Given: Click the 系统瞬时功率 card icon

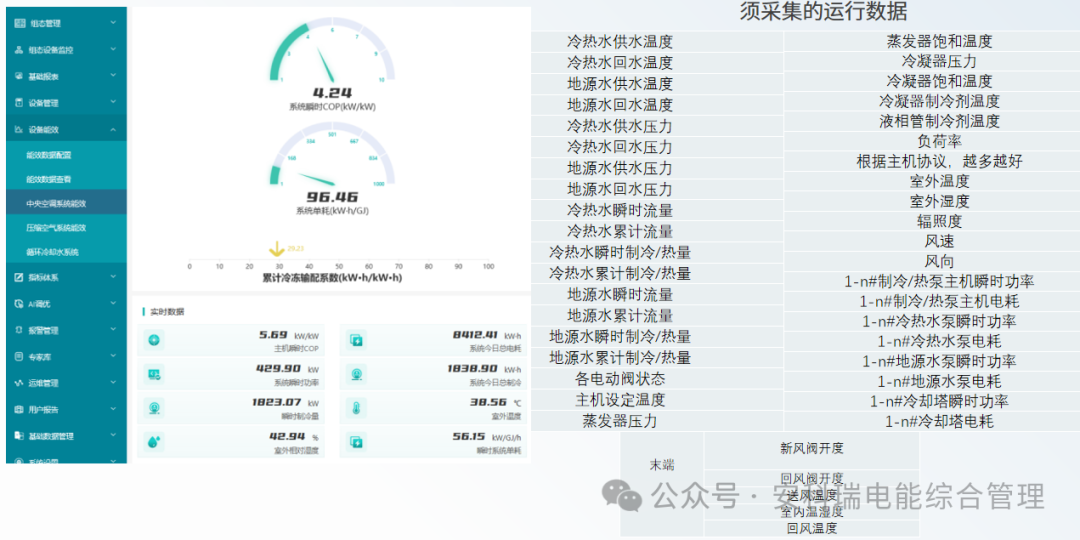Looking at the screenshot, I should click(x=154, y=374).
